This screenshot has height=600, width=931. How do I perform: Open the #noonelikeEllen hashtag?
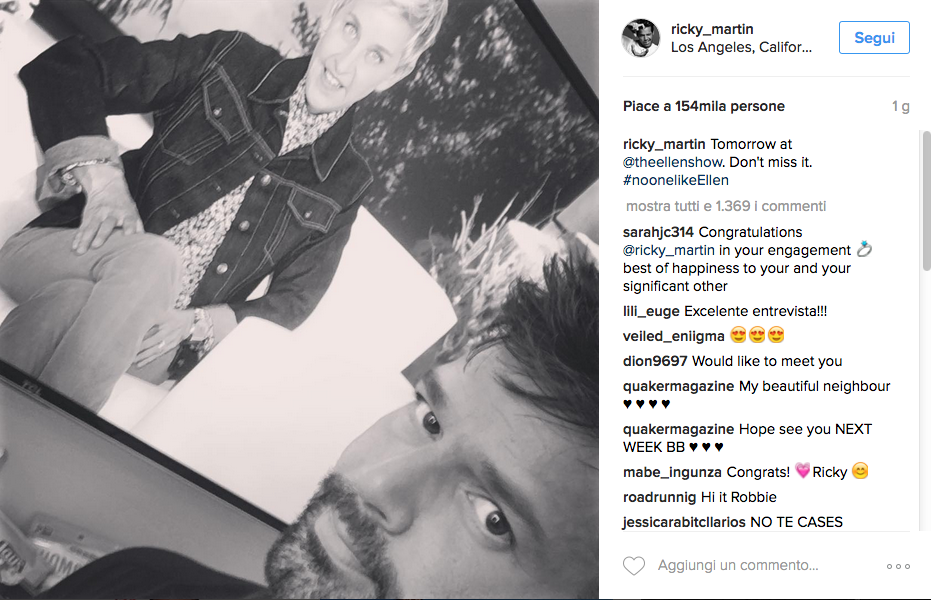[x=676, y=180]
